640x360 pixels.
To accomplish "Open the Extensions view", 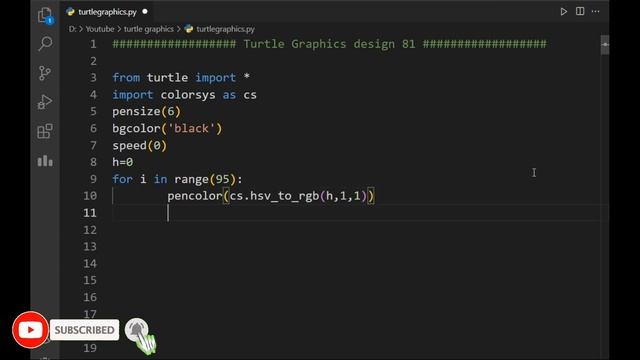I will pos(45,131).
